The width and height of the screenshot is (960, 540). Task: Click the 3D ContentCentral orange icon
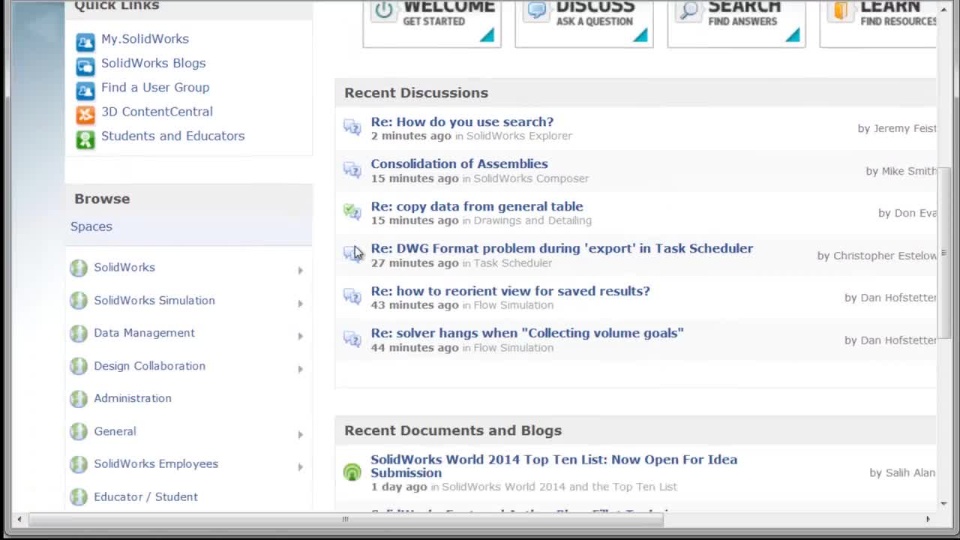coord(85,114)
